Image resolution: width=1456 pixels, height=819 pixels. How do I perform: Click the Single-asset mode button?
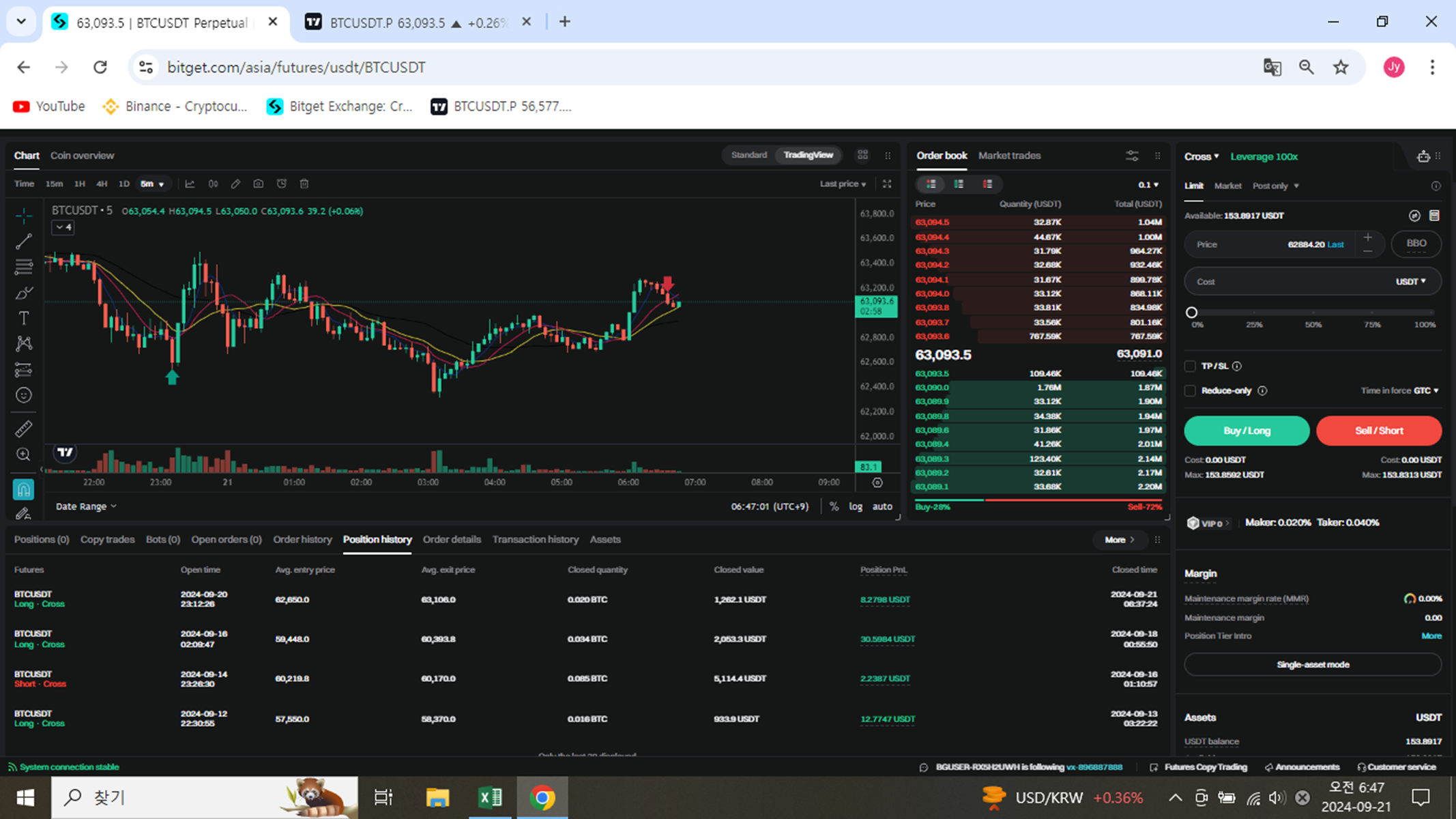point(1313,664)
